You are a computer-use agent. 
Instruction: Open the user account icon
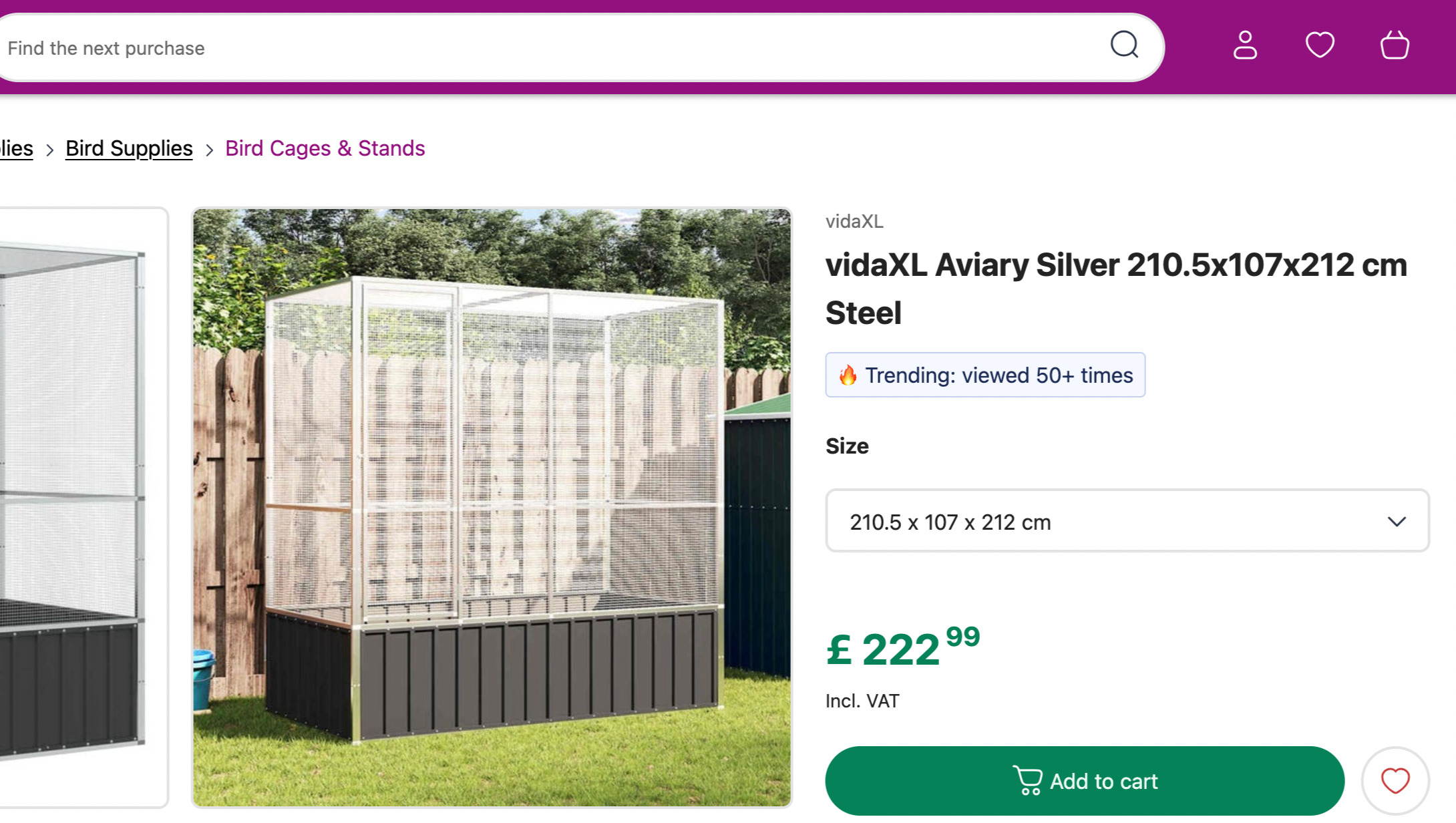click(x=1245, y=45)
